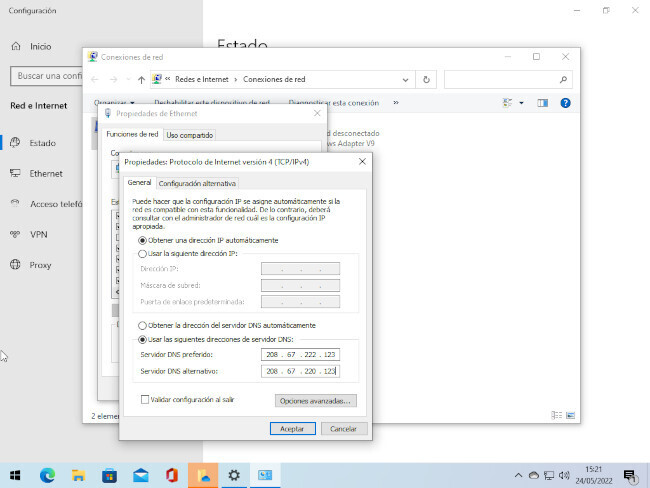The height and width of the screenshot is (488, 650).
Task: Click the 'Servidor DNS preferido' field
Action: coord(299,354)
